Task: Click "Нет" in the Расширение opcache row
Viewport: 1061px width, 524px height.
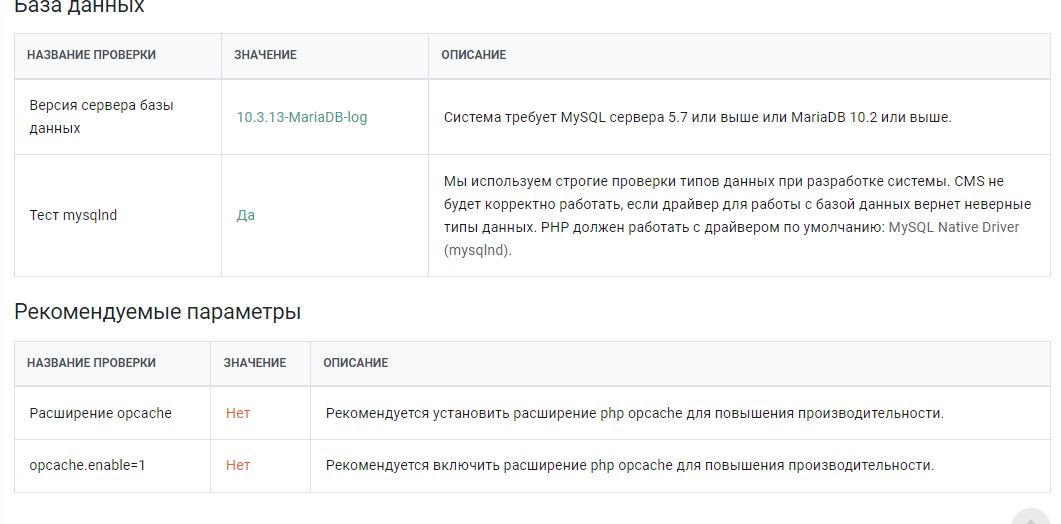Action: tap(238, 413)
